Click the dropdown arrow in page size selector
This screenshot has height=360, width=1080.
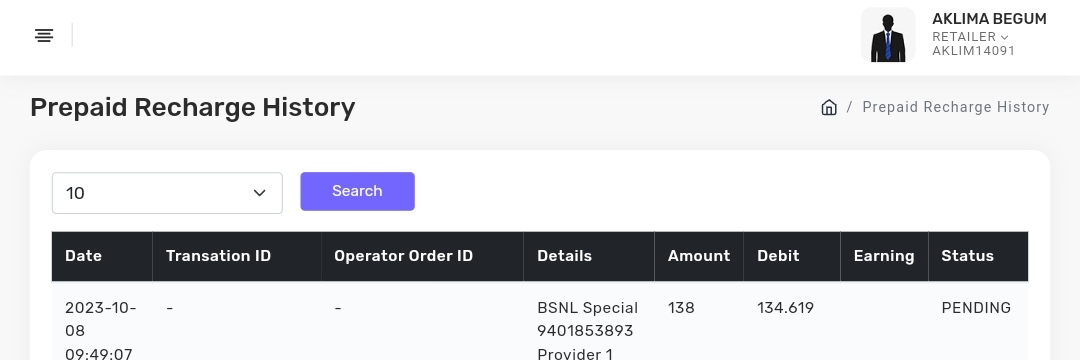point(260,193)
